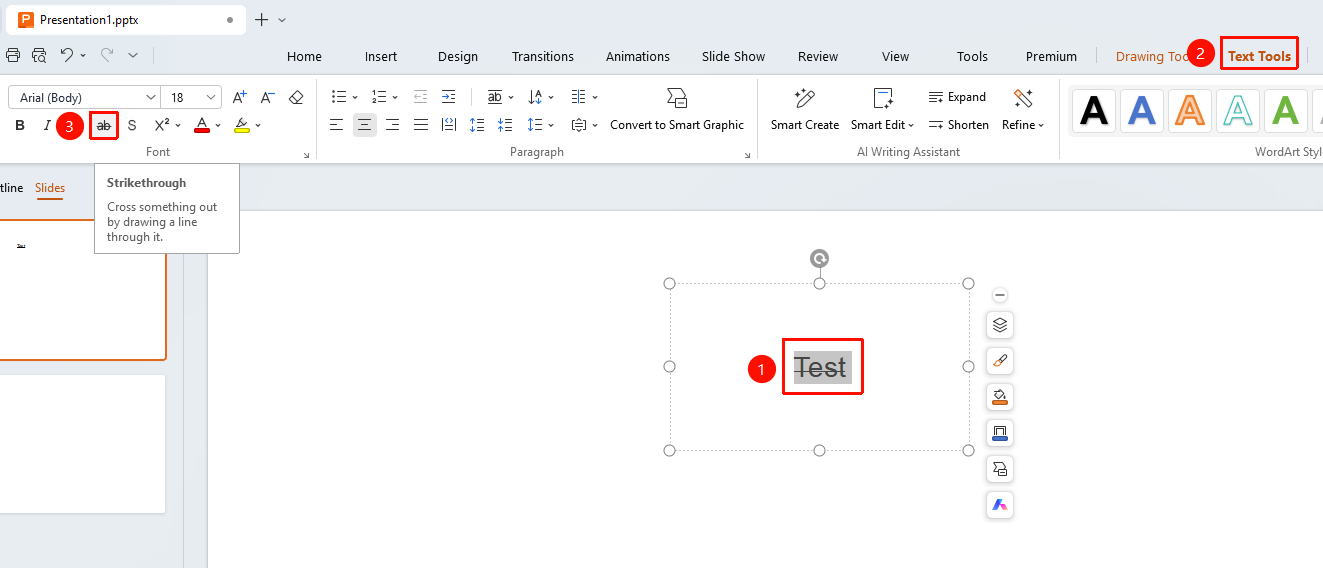Viewport: 1323px width, 568px height.
Task: Open the layers icon in floating toolbar
Action: click(x=1000, y=325)
